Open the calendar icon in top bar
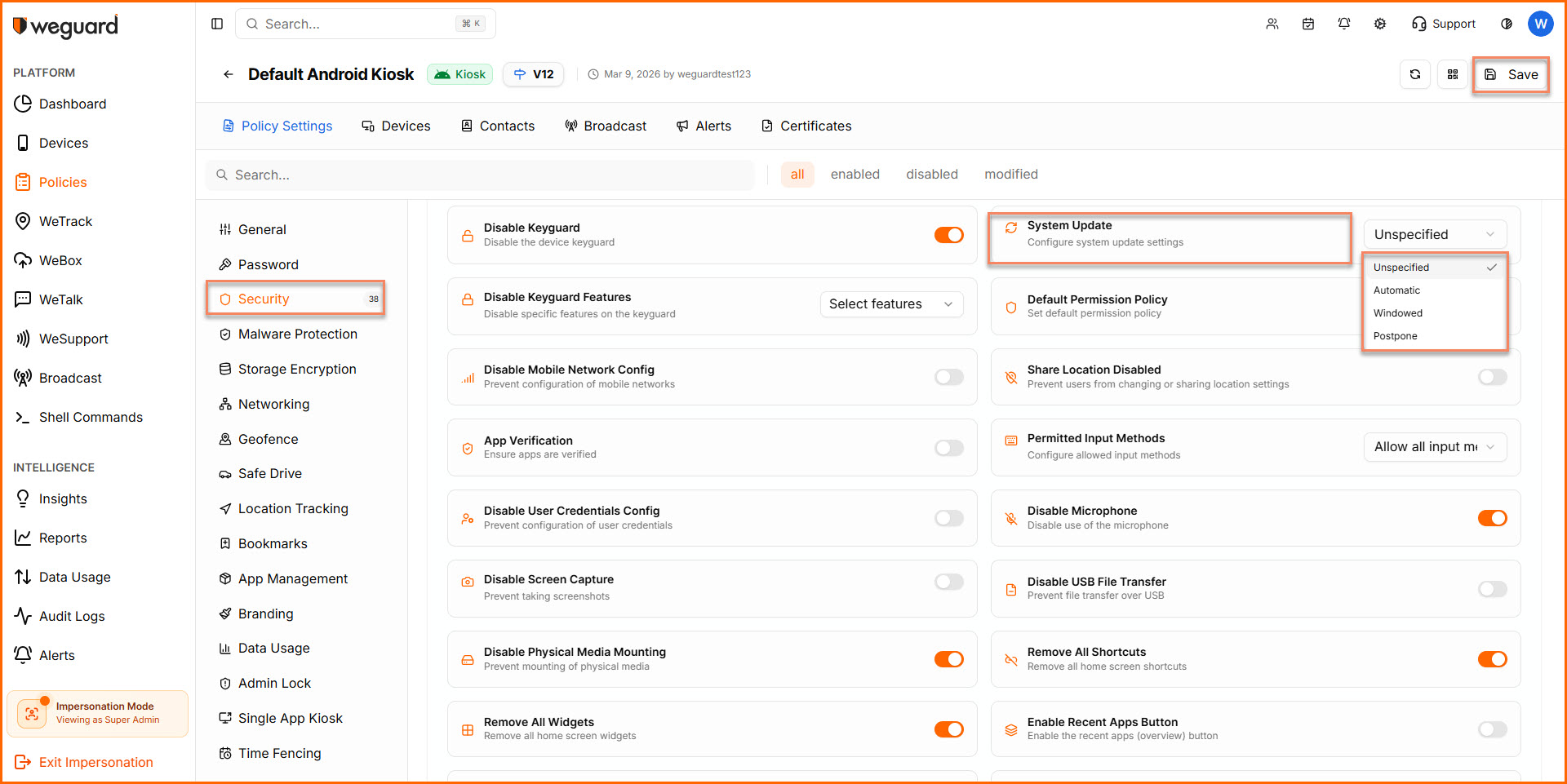The height and width of the screenshot is (784, 1567). [1307, 24]
